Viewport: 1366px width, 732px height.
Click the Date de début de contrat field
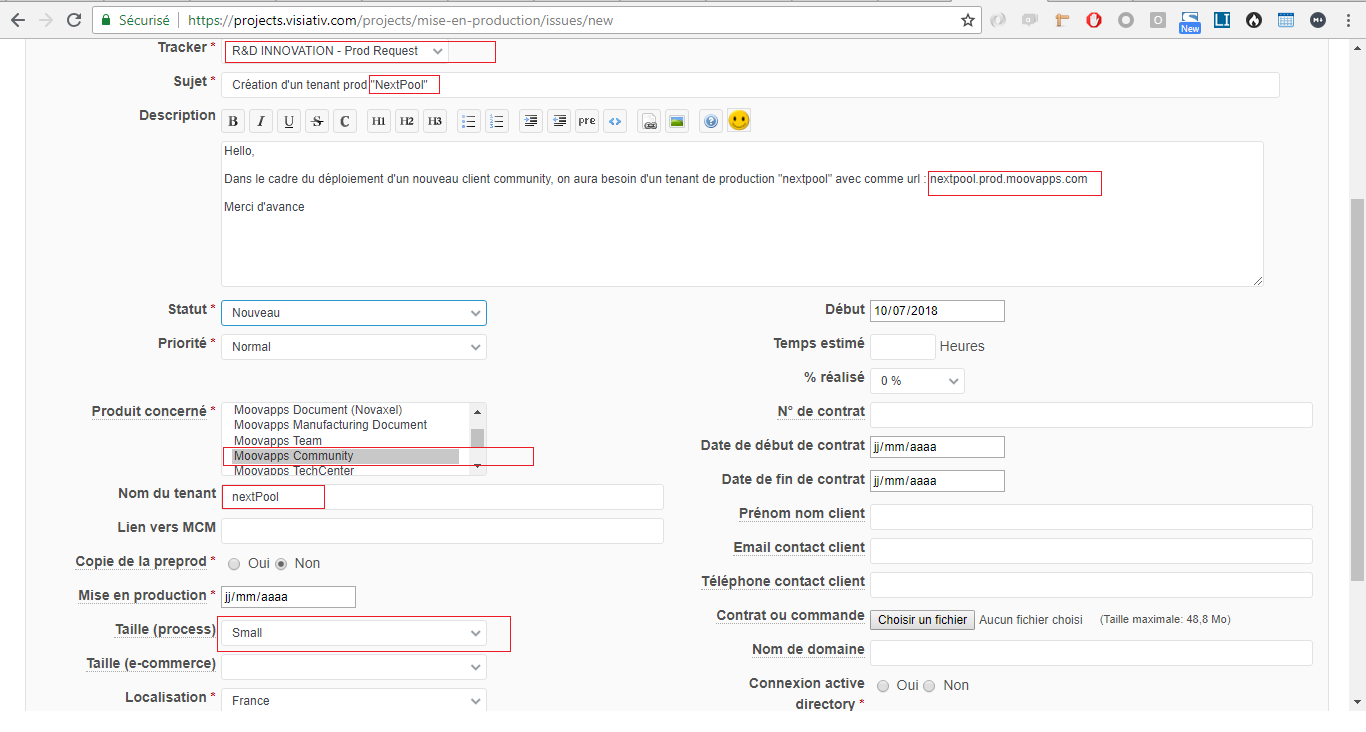click(937, 447)
